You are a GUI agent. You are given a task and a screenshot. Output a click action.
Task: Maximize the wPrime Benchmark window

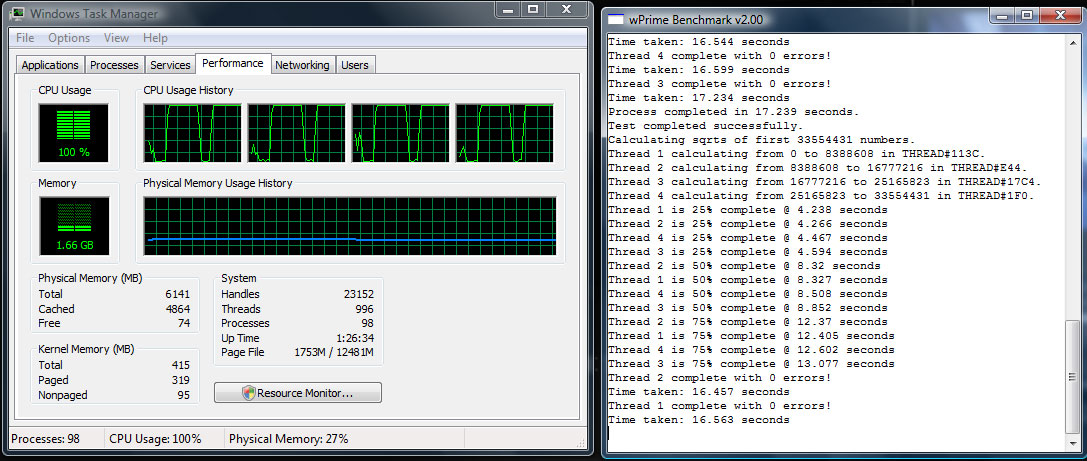pos(1027,15)
